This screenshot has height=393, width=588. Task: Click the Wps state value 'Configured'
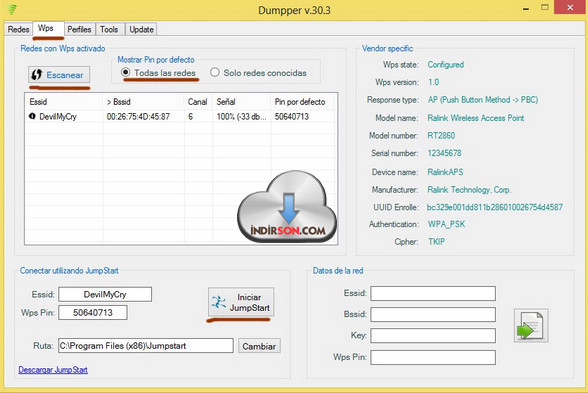(x=446, y=64)
